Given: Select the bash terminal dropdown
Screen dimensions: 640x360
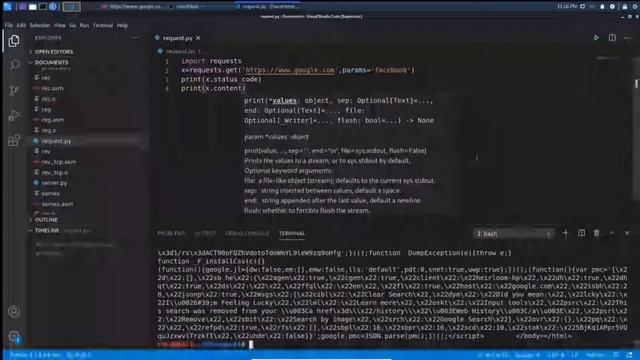Looking at the screenshot, I should (514, 233).
